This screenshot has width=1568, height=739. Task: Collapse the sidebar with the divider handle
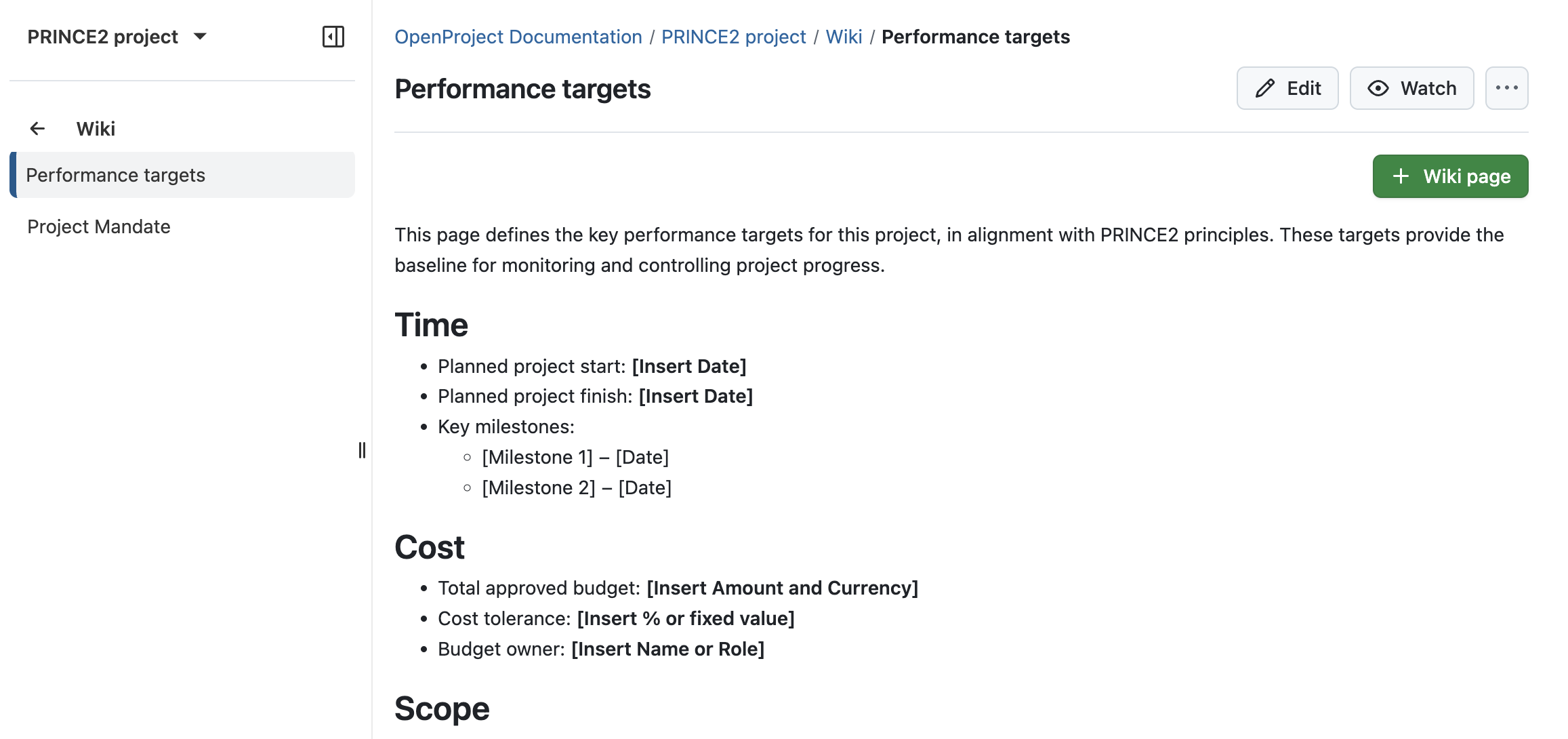[x=363, y=450]
